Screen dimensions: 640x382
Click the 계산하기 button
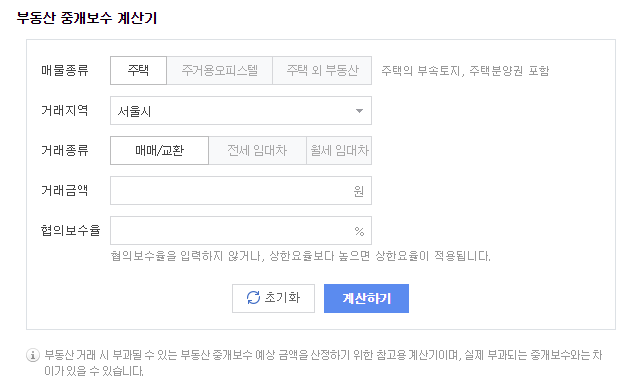point(366,298)
